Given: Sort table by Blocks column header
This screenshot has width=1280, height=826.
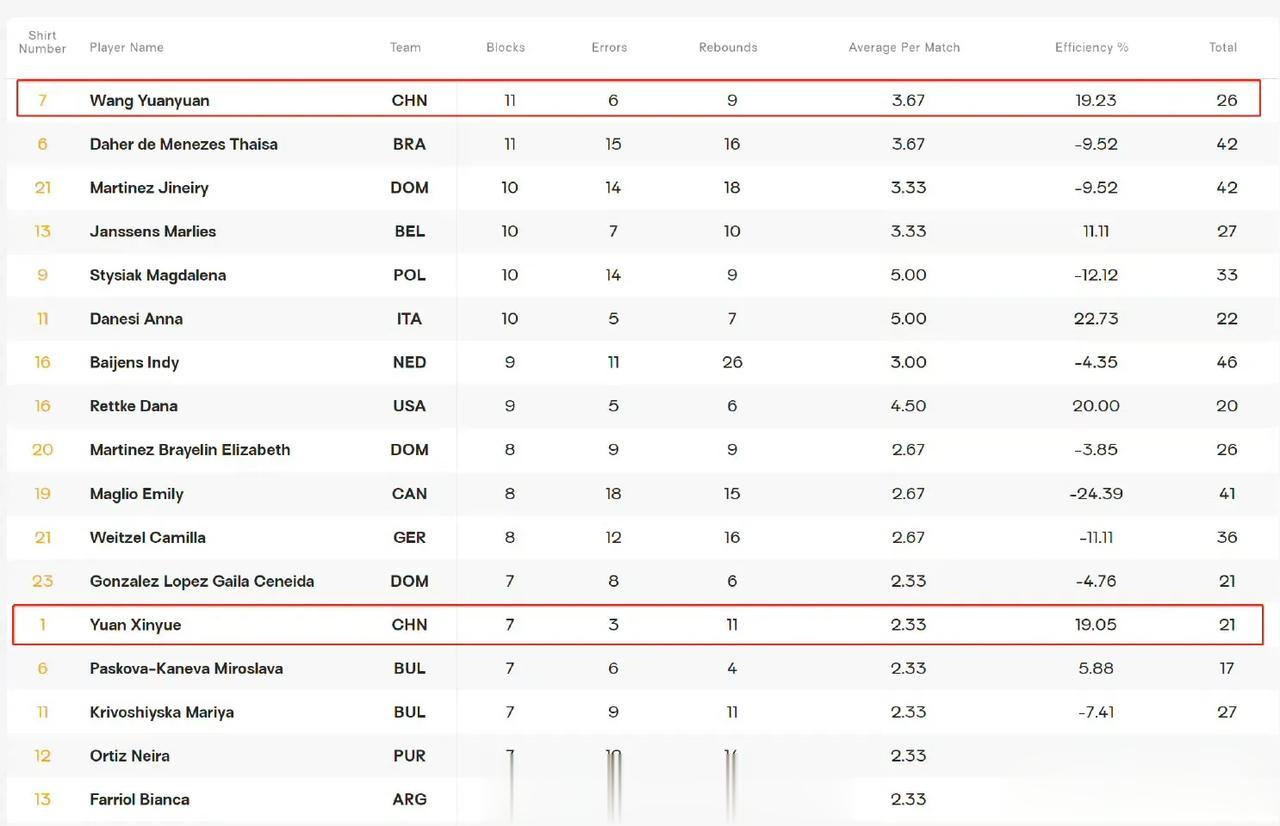Looking at the screenshot, I should point(505,47).
